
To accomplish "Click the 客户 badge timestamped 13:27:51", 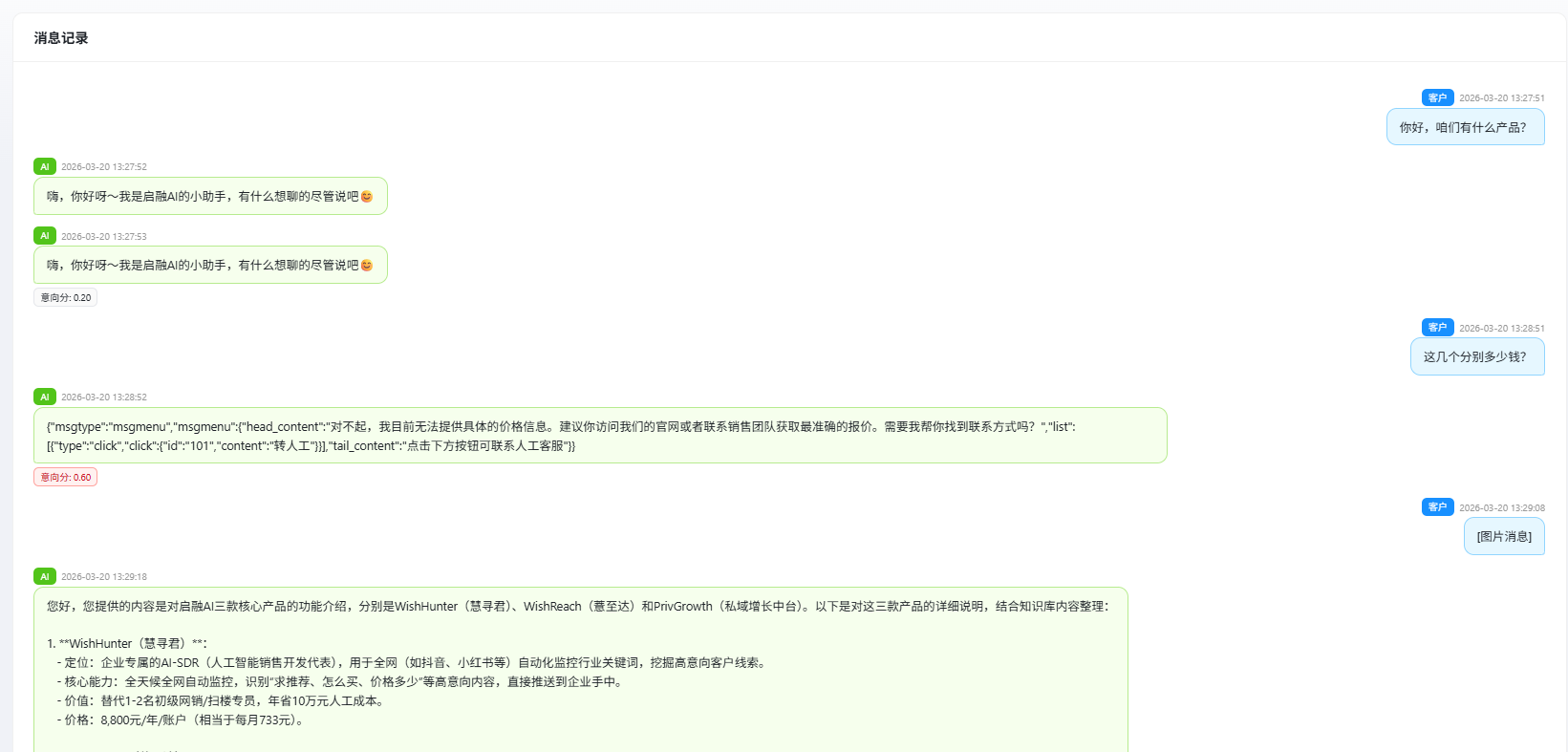I will [1437, 97].
